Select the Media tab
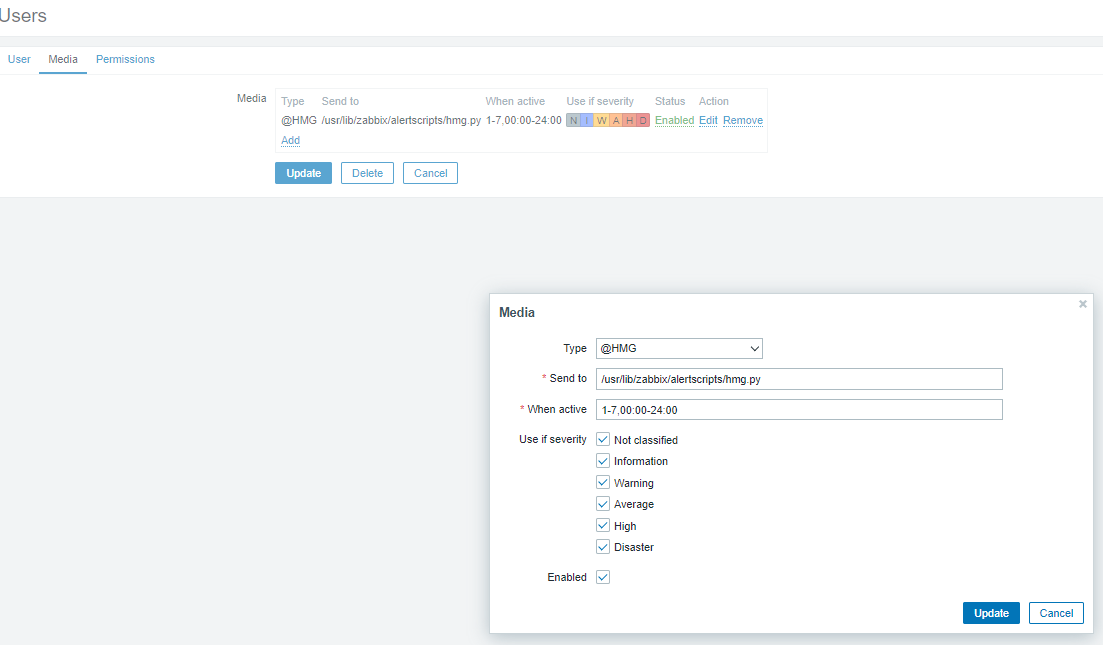1103x645 pixels. coord(63,59)
